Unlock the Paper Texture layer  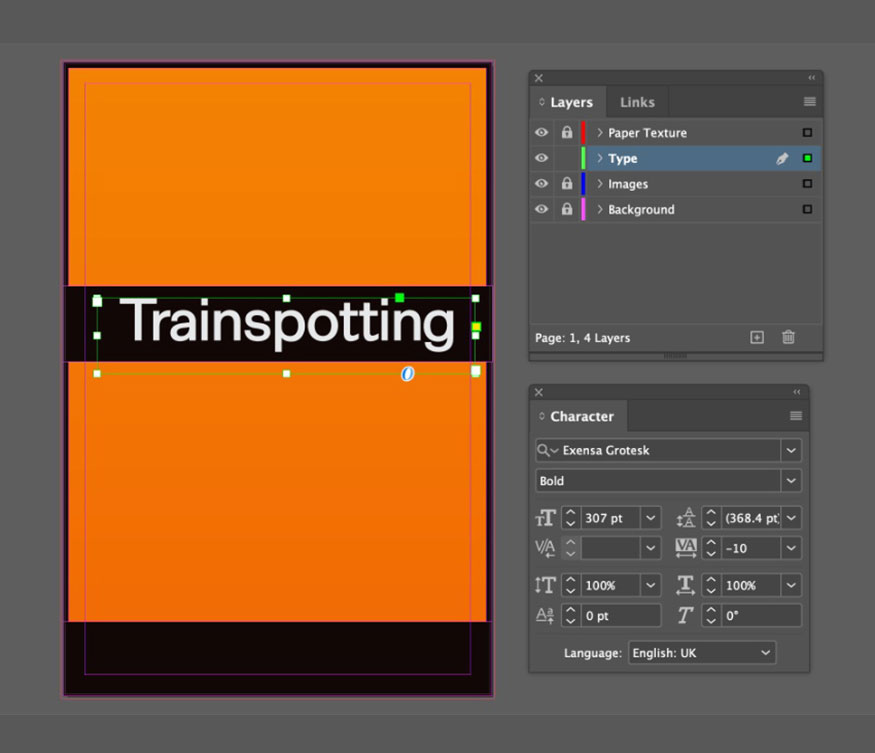point(567,132)
